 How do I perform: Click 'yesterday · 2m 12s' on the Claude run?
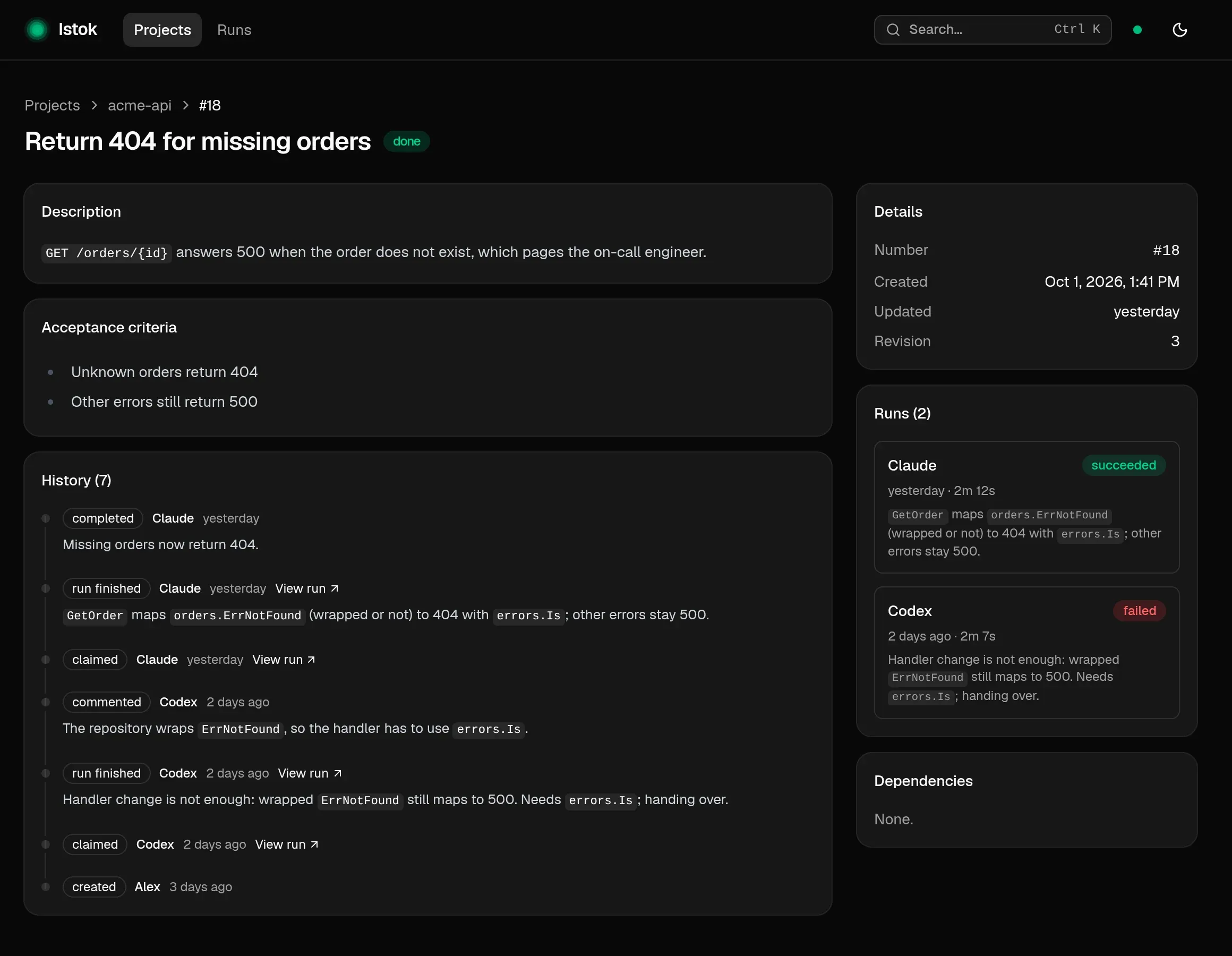942,491
